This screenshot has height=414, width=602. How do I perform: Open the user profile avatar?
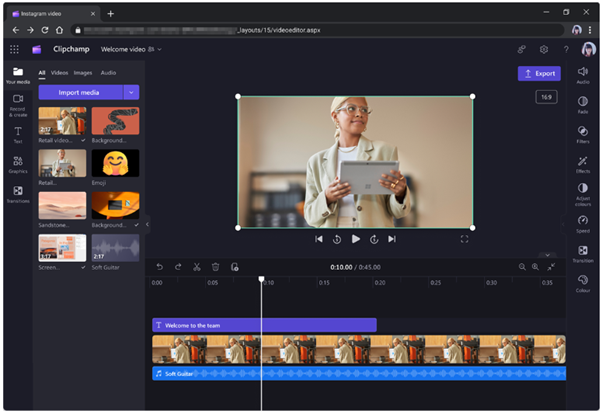coord(589,49)
